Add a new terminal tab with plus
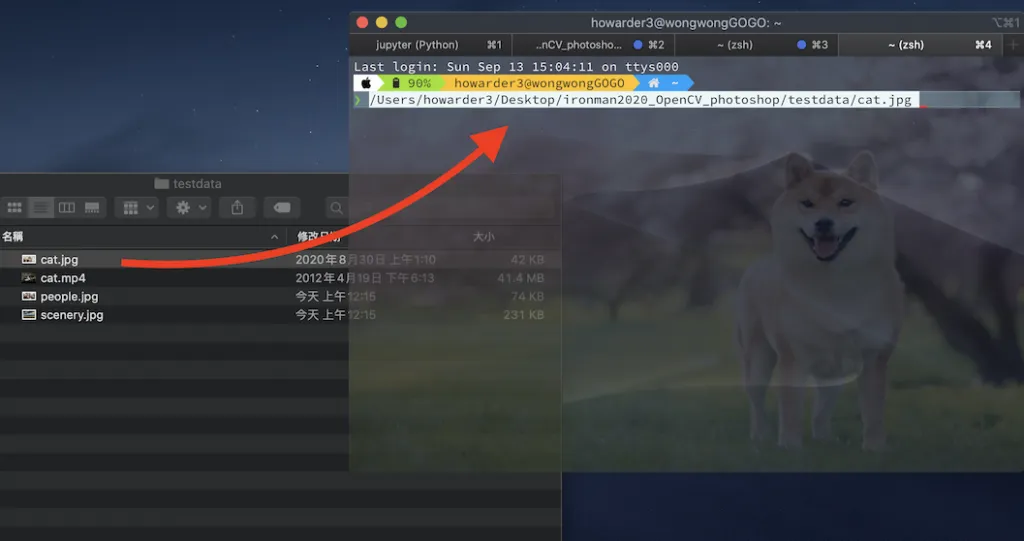 (1014, 44)
